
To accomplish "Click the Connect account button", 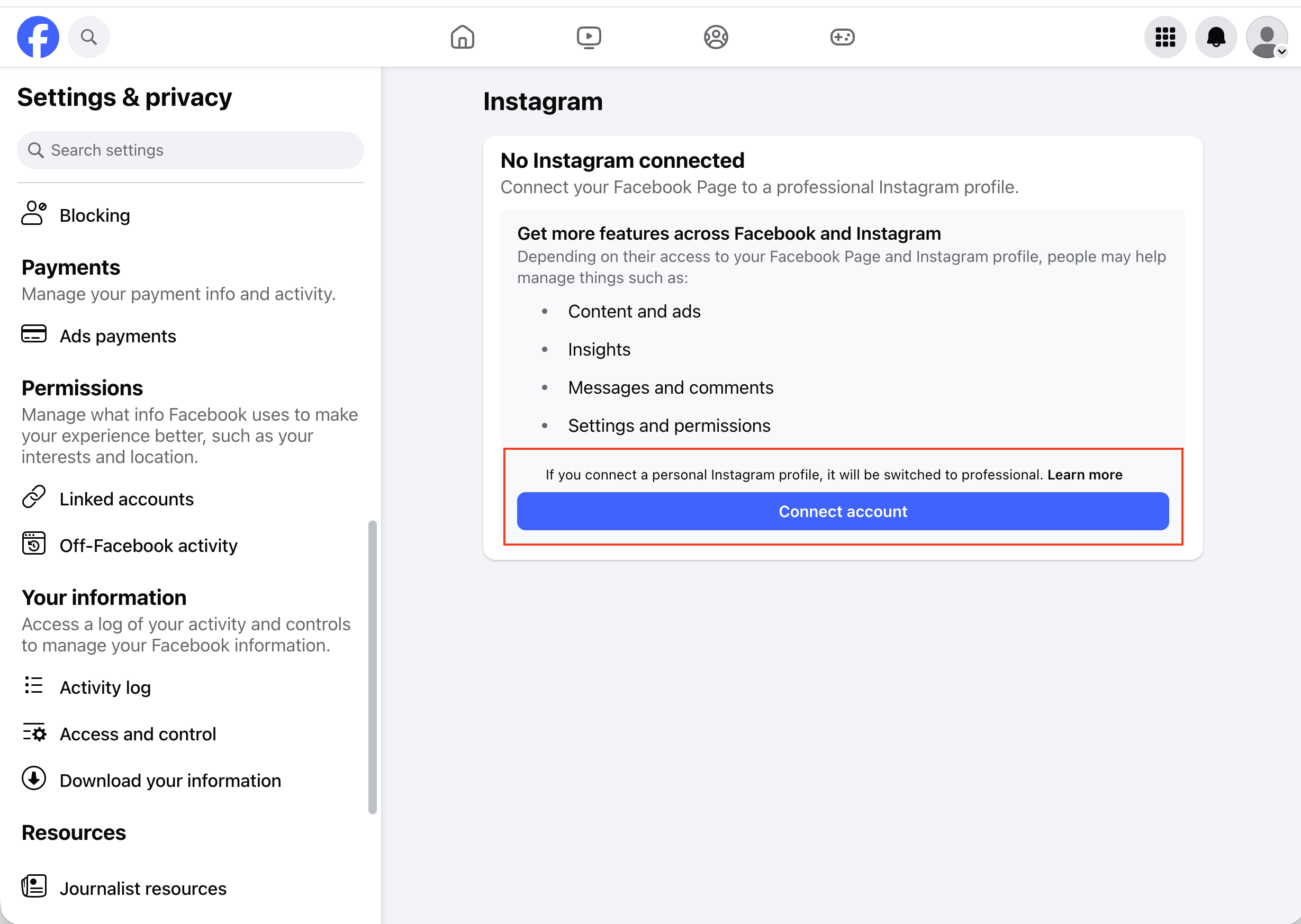I will (x=842, y=511).
